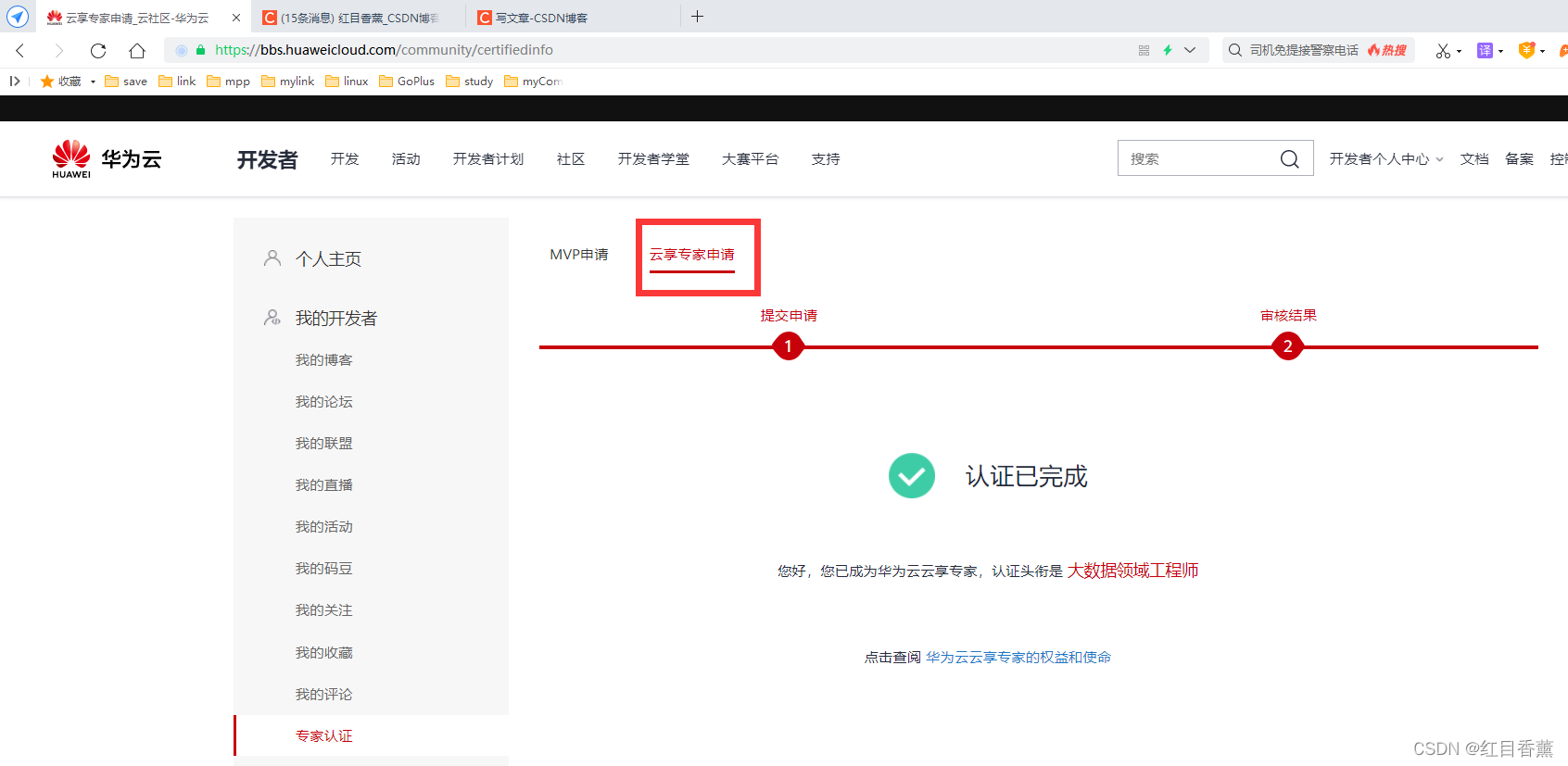The width and height of the screenshot is (1568, 766).
Task: Open the 活动 navigation menu
Action: (x=406, y=159)
